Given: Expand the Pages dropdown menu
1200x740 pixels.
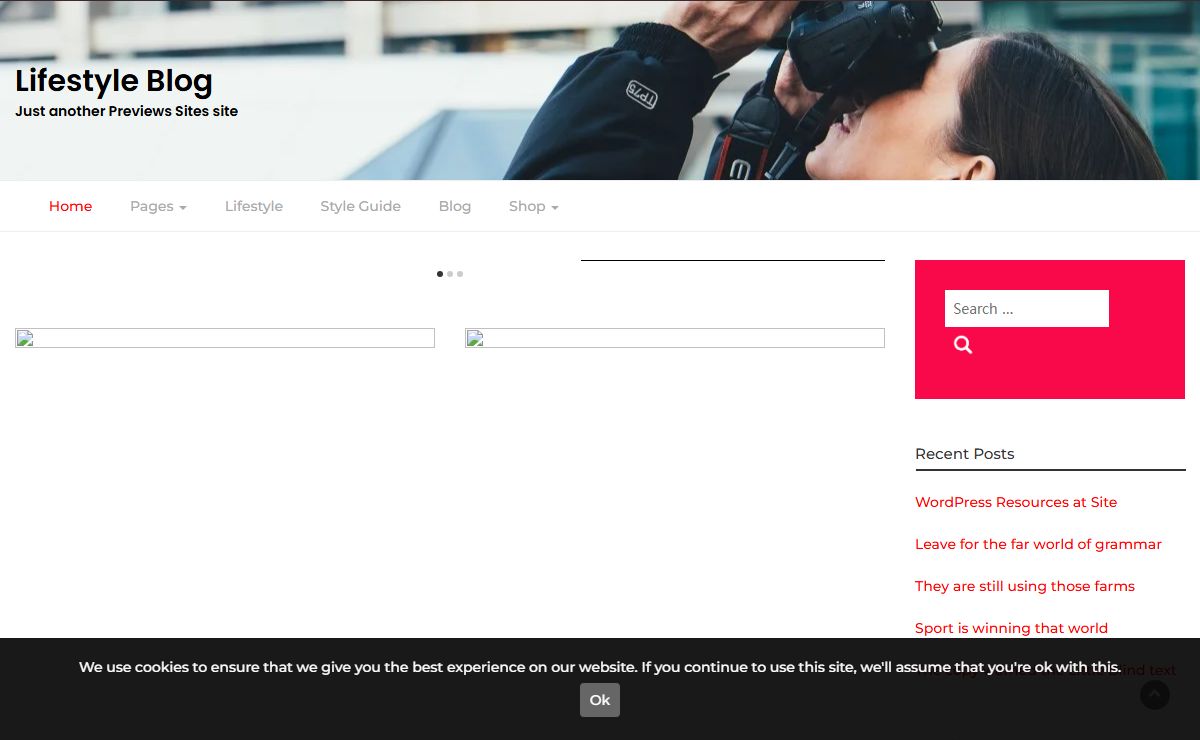Looking at the screenshot, I should 158,206.
